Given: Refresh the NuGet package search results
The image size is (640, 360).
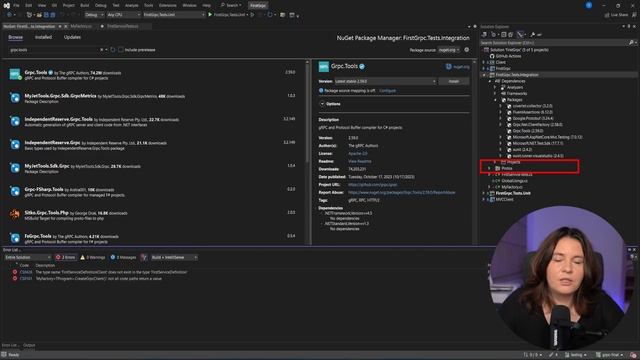Looking at the screenshot, I should (x=113, y=50).
